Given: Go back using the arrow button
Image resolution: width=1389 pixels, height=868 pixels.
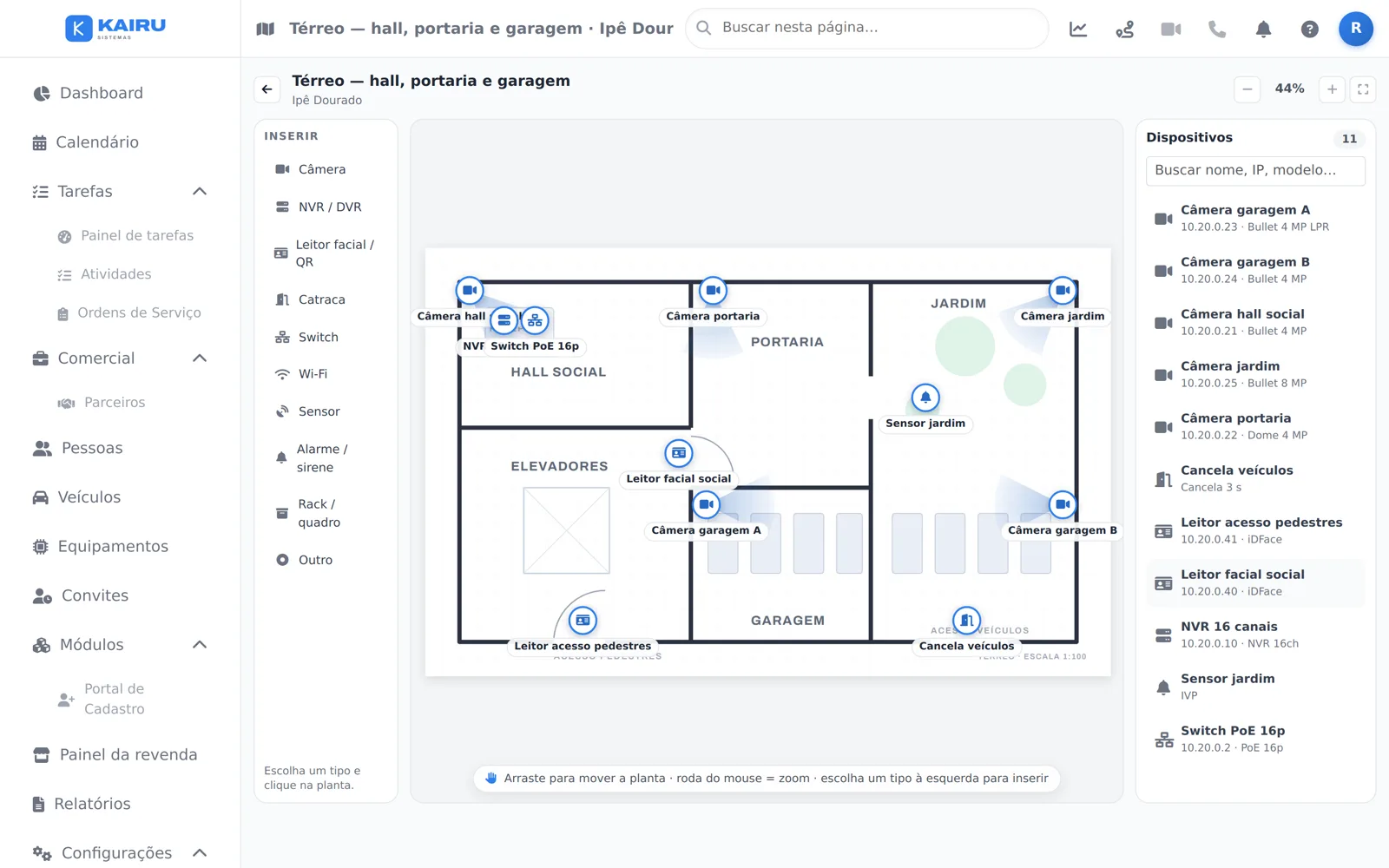Looking at the screenshot, I should pyautogui.click(x=267, y=89).
